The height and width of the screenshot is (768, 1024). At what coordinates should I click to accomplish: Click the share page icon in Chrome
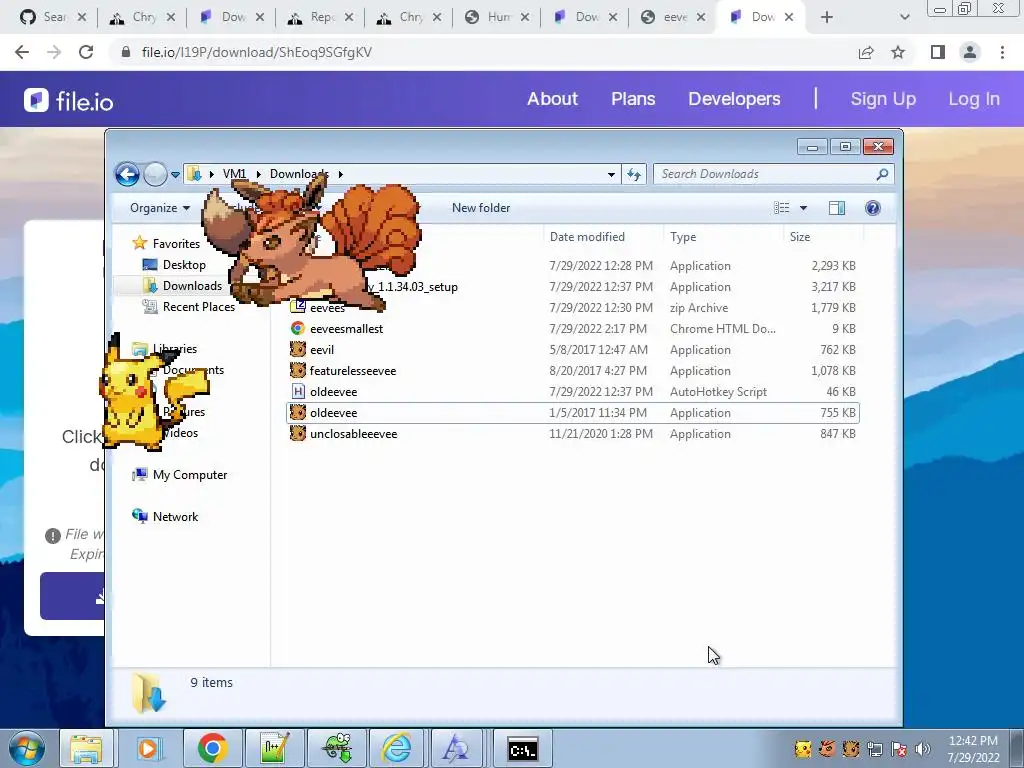[866, 52]
